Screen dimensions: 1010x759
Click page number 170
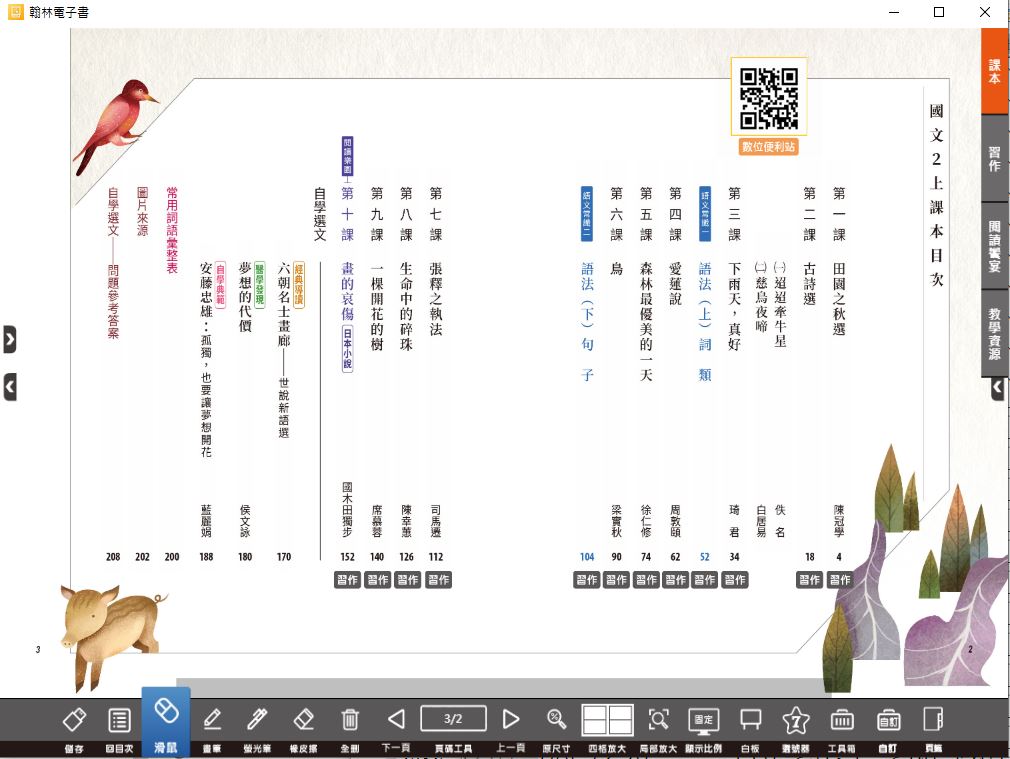[284, 557]
